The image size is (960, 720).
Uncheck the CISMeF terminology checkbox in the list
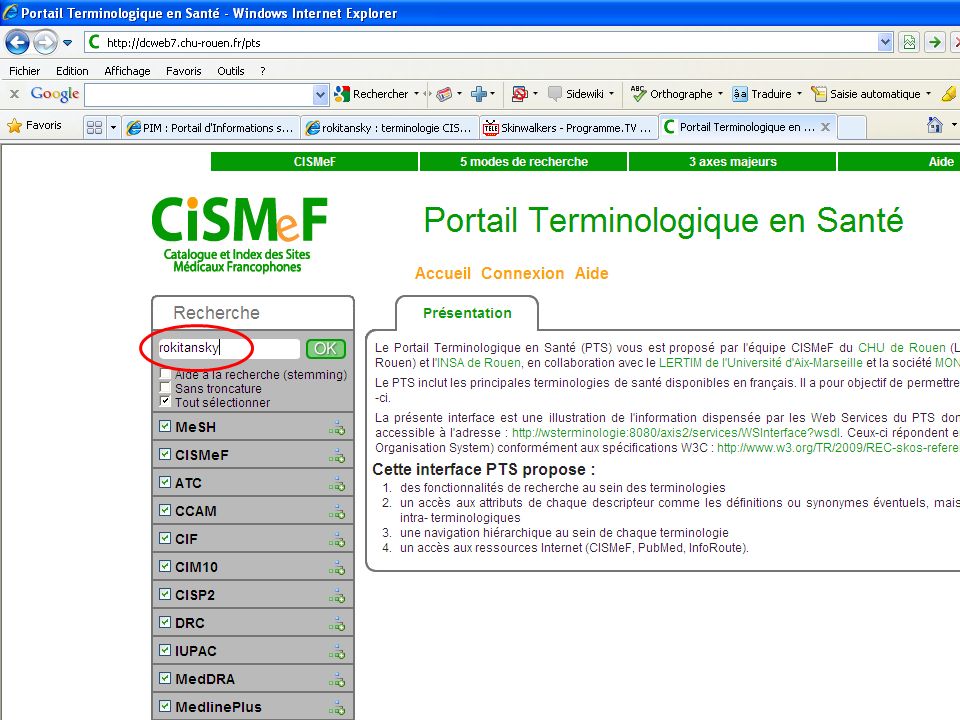[165, 454]
